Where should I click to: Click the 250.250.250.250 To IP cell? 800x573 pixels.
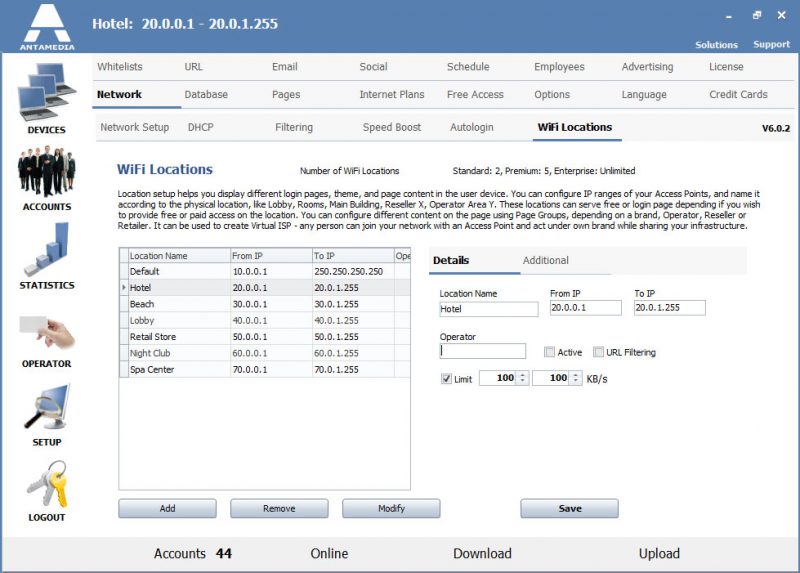(353, 271)
